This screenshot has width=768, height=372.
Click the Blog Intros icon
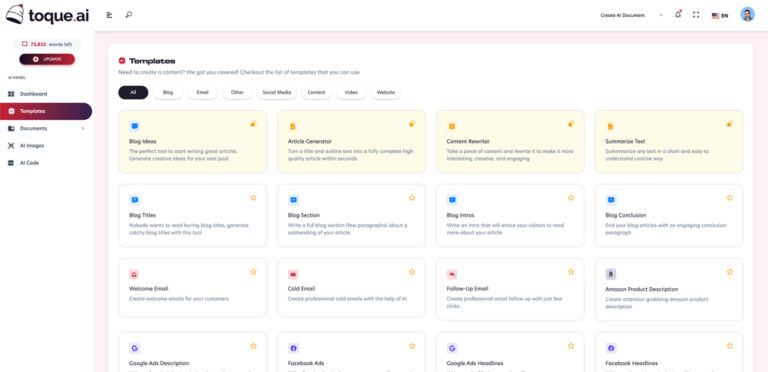click(452, 200)
